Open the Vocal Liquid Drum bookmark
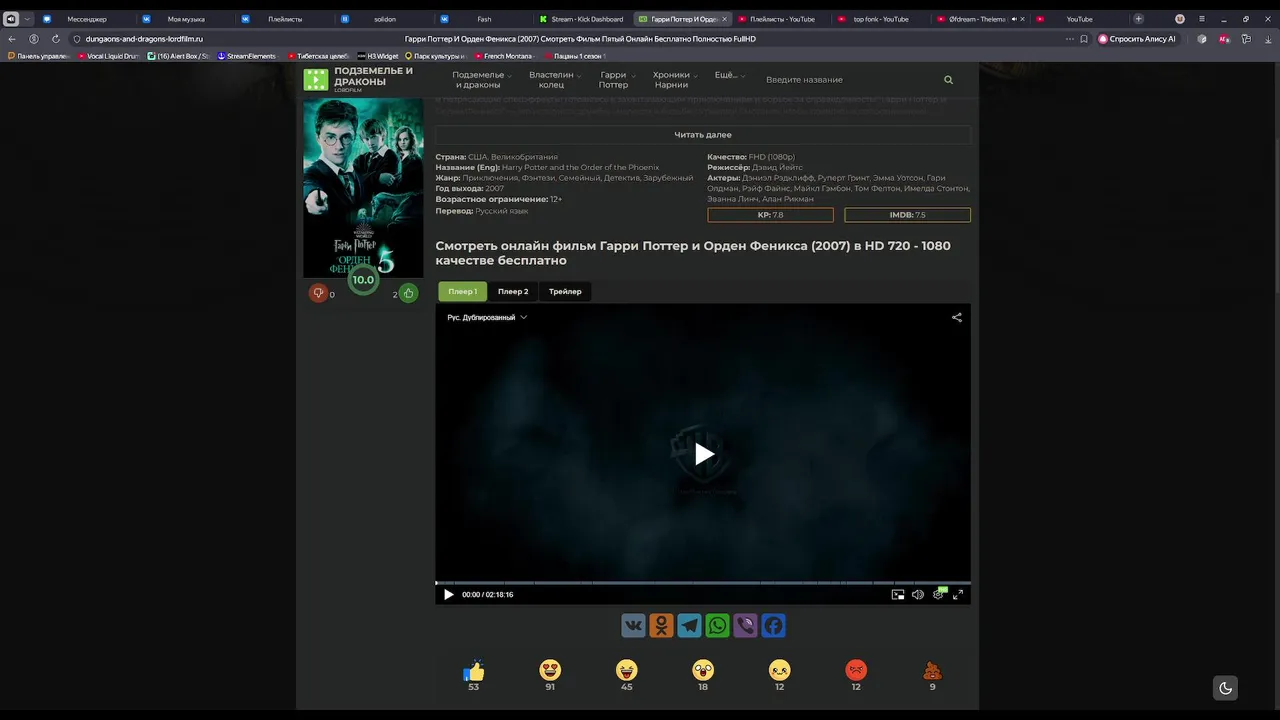Viewport: 1280px width, 720px height. pos(108,56)
